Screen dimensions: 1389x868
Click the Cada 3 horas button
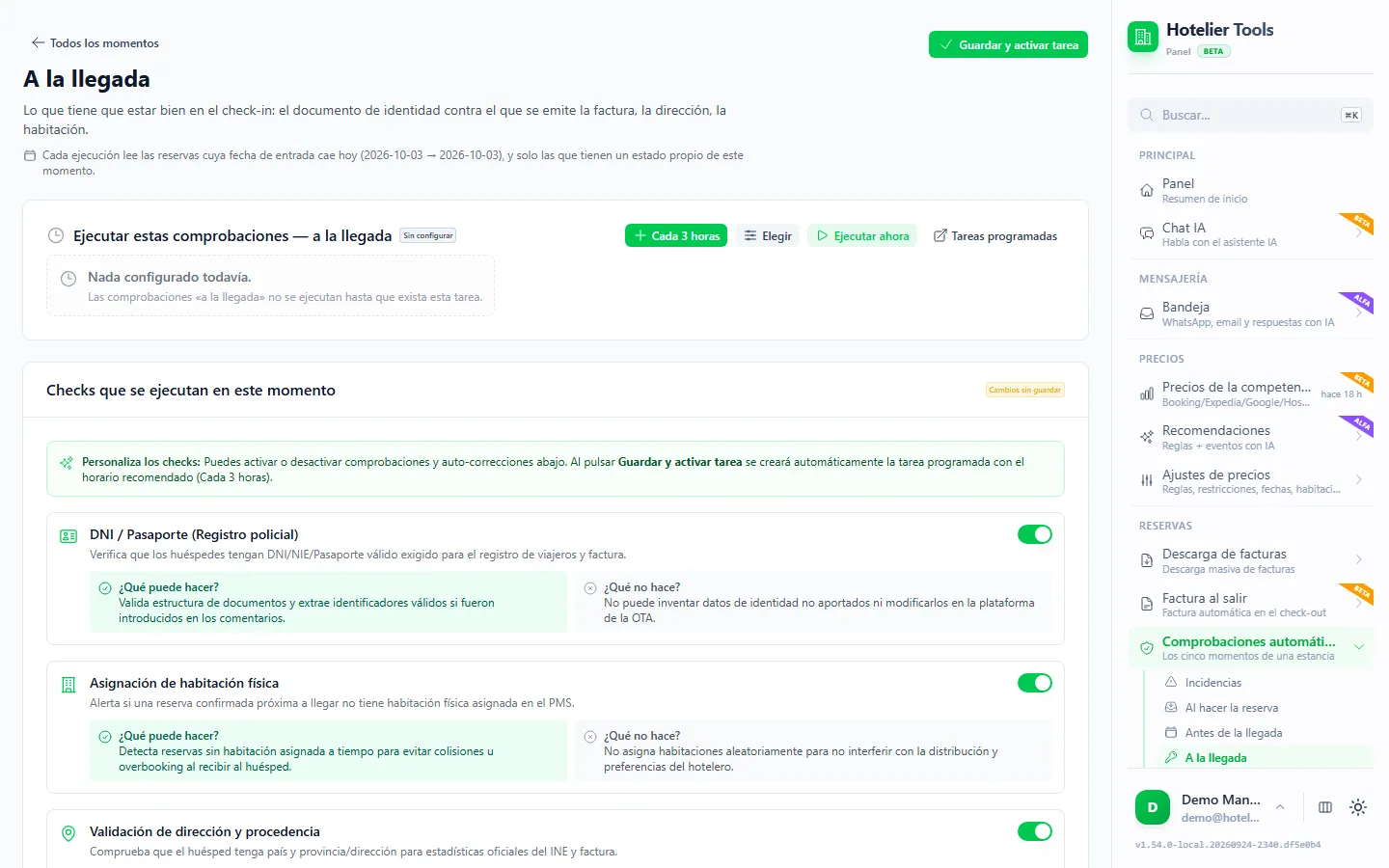(x=676, y=235)
